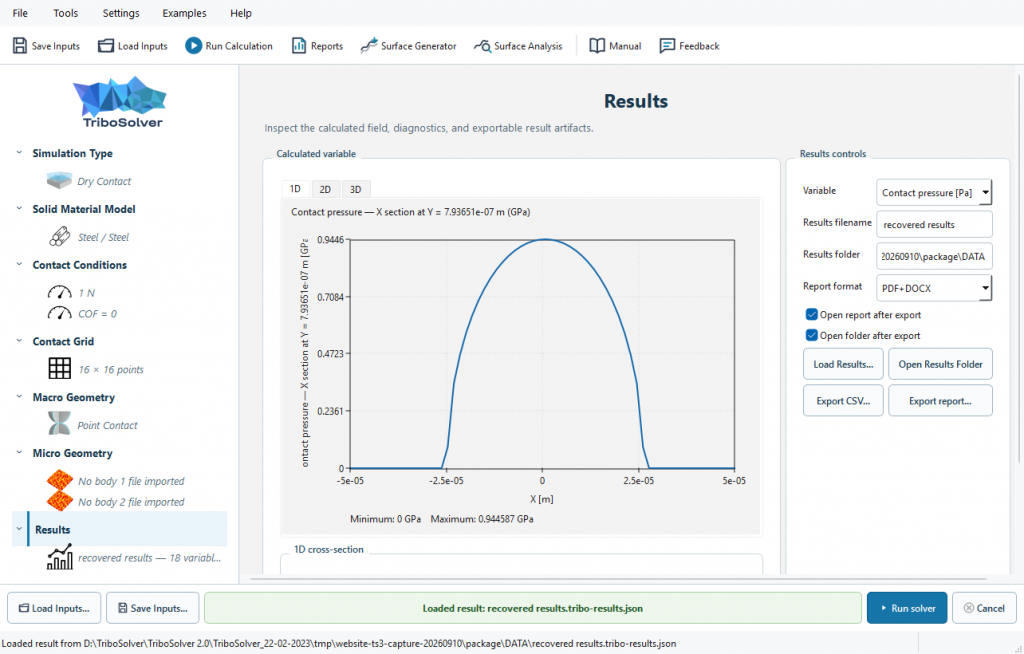This screenshot has height=654, width=1024.
Task: Click the TriboSolver logo
Action: point(120,102)
